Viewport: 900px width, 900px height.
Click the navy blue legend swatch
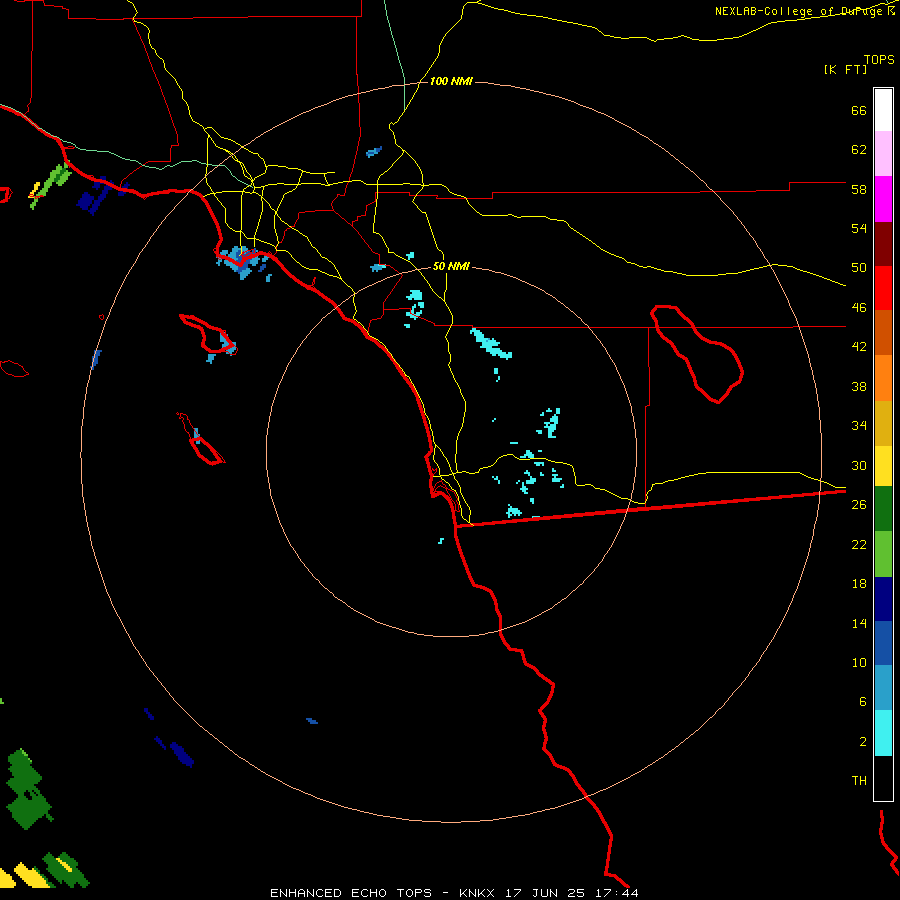tap(883, 599)
